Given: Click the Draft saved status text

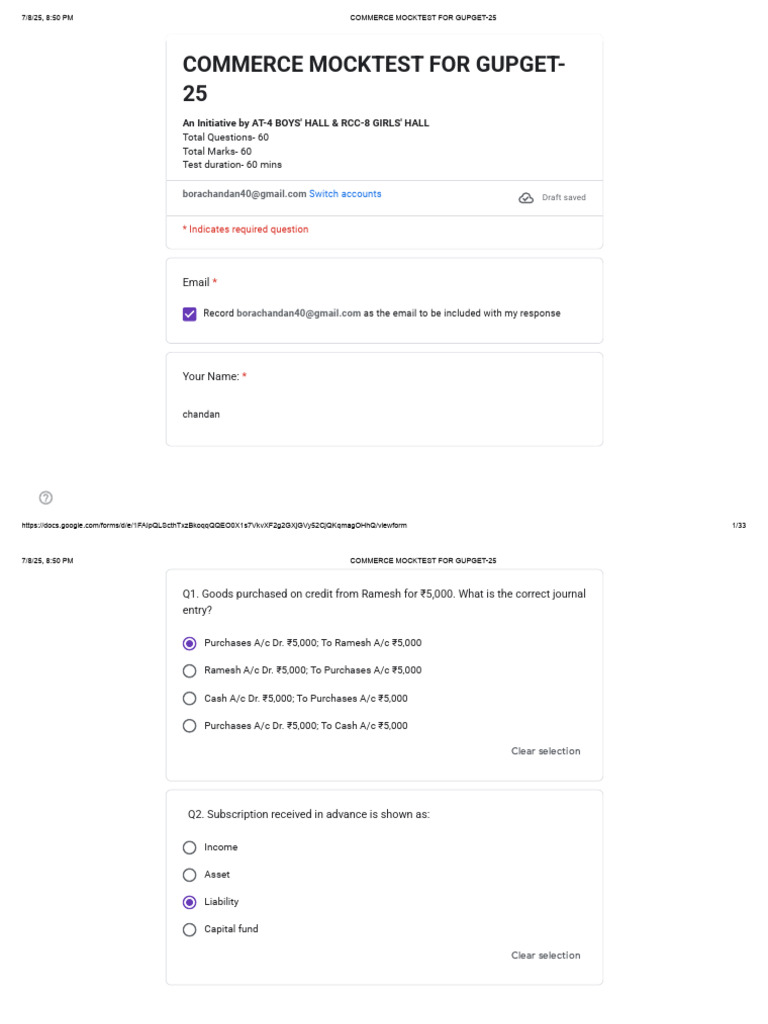Looking at the screenshot, I should pos(564,197).
